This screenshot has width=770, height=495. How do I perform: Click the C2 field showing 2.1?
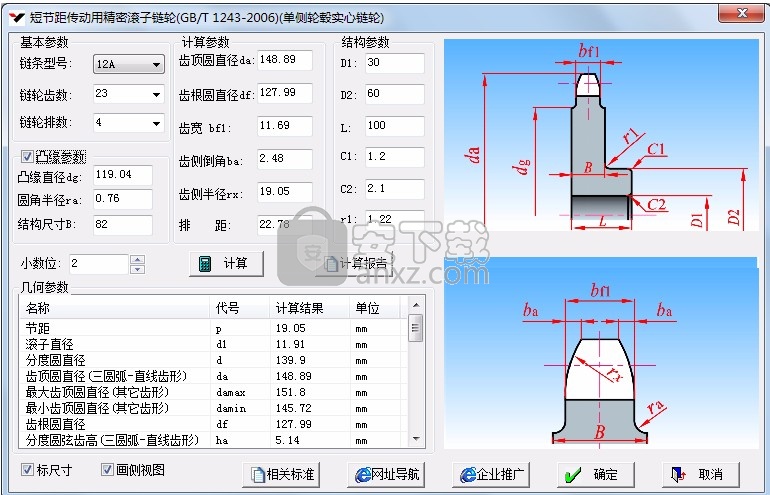(x=395, y=189)
